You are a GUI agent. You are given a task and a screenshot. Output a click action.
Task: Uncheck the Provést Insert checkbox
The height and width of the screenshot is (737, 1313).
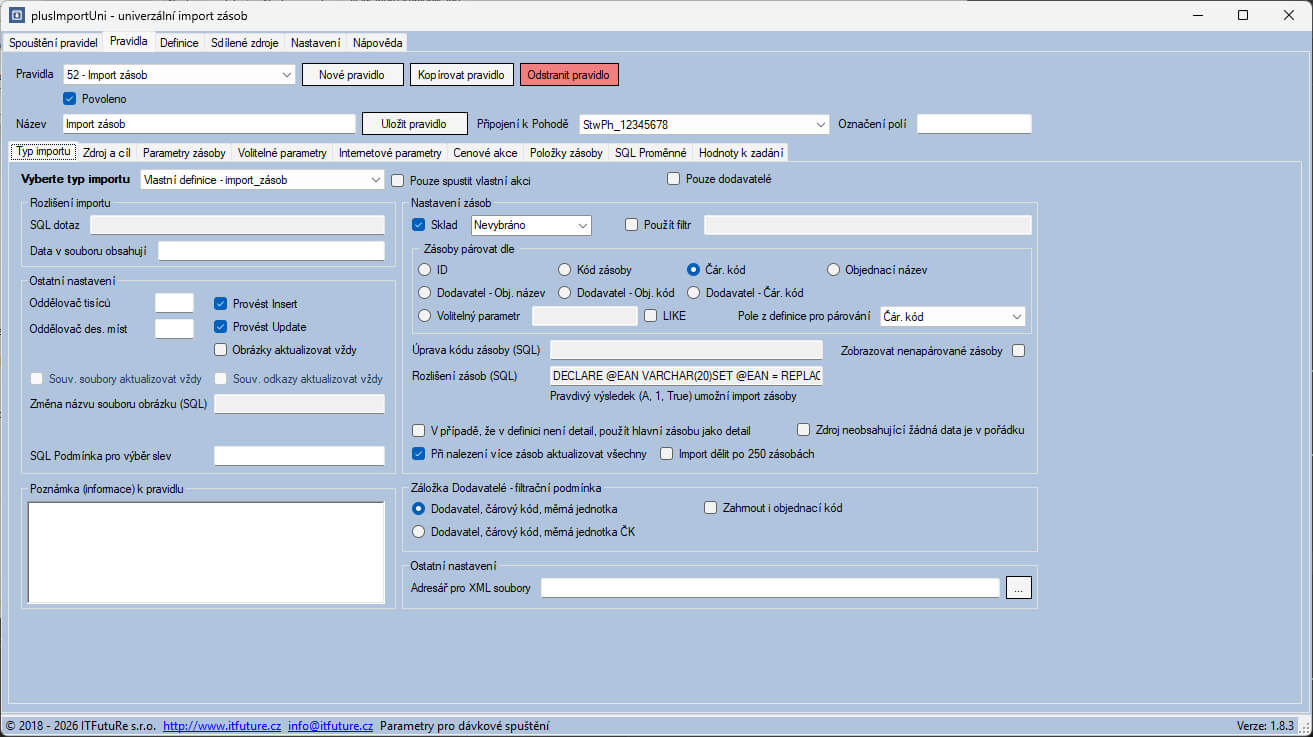(x=222, y=304)
